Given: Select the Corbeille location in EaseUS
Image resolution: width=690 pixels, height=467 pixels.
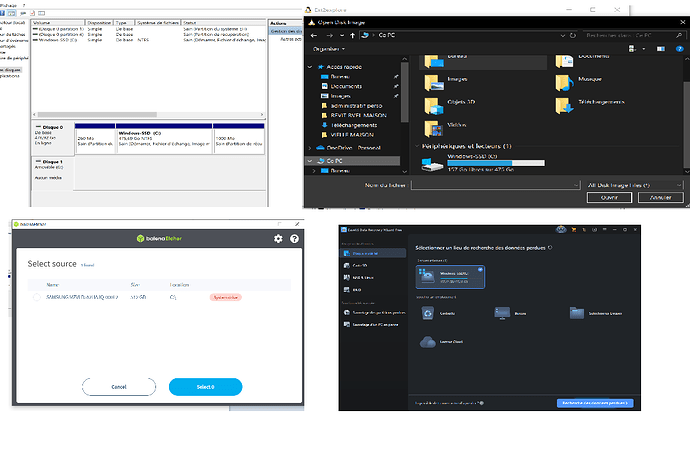Looking at the screenshot, I should pos(430,314).
